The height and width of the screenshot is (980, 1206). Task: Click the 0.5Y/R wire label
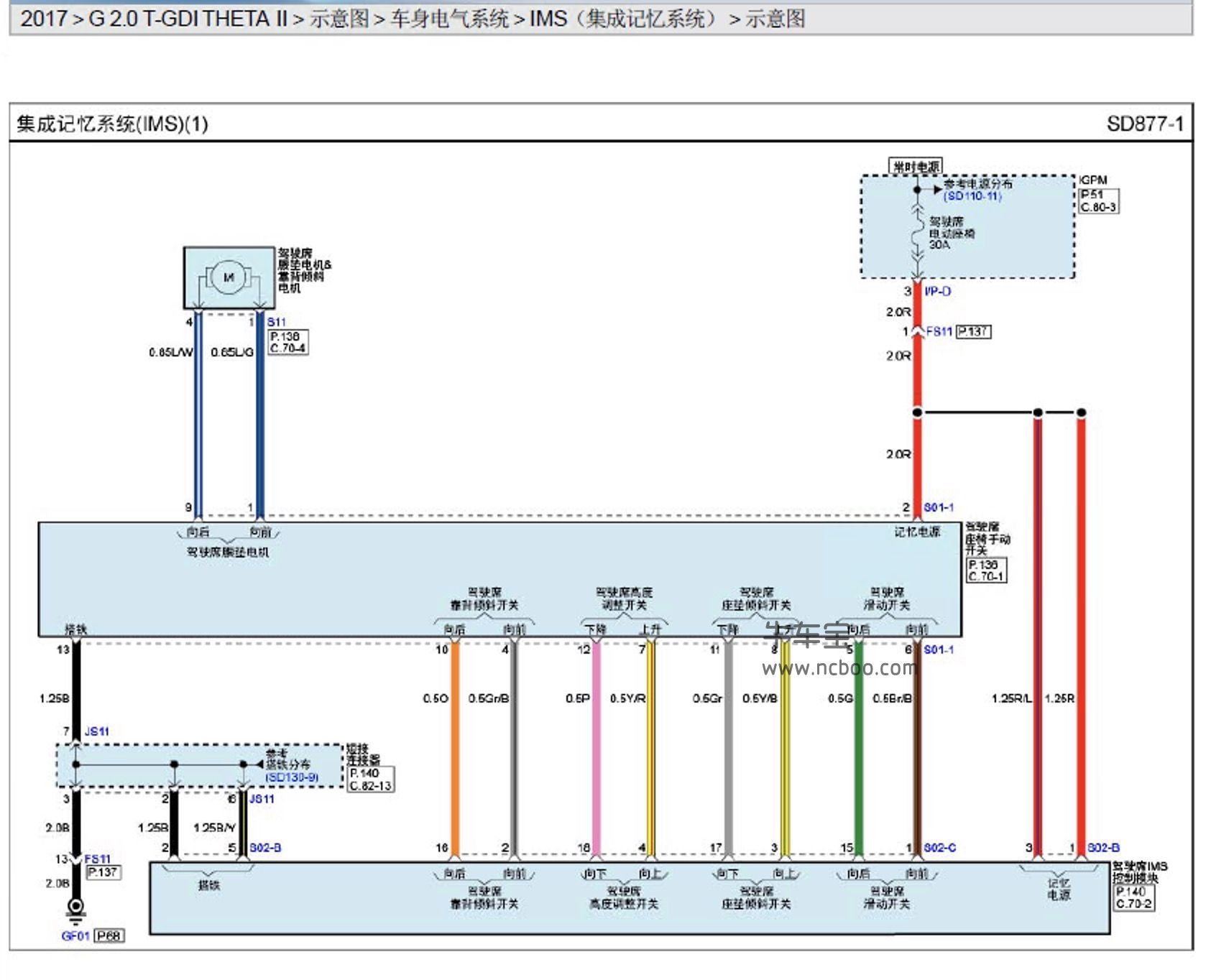pyautogui.click(x=627, y=698)
